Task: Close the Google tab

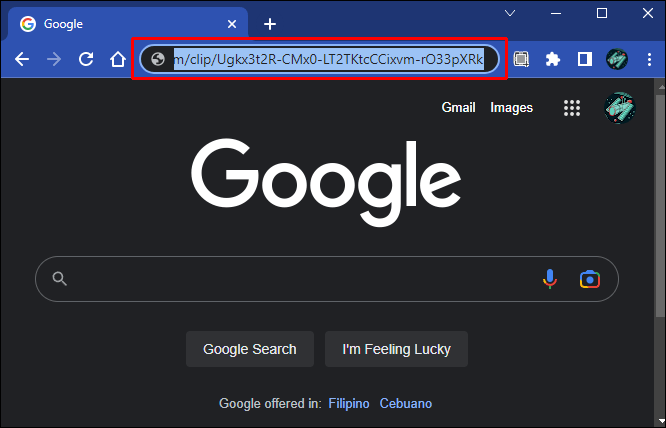Action: (232, 24)
